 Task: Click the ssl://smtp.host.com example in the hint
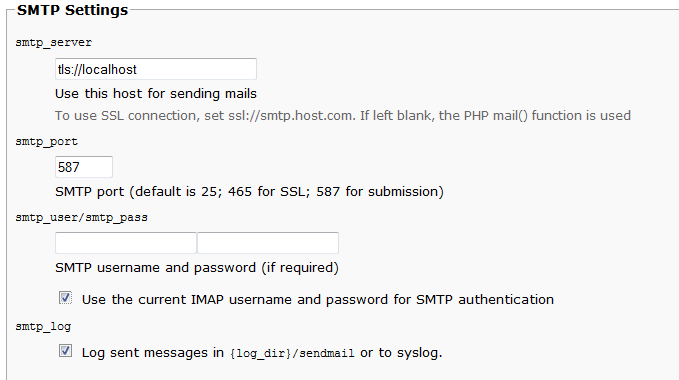click(290, 116)
